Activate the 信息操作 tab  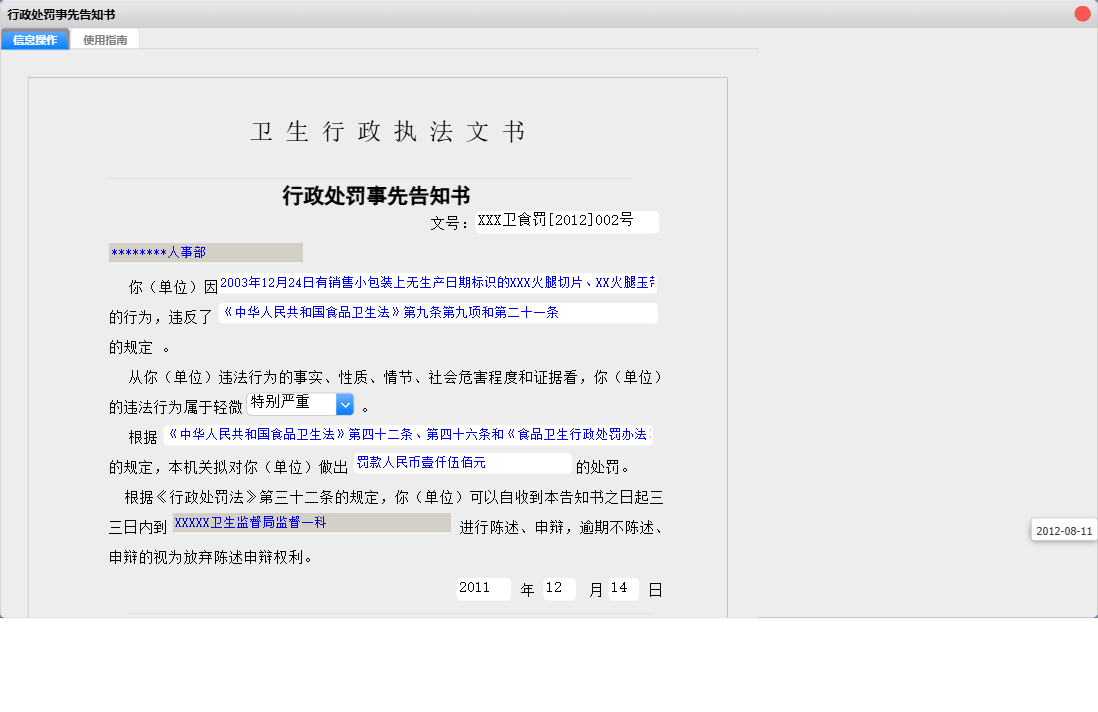[x=35, y=40]
